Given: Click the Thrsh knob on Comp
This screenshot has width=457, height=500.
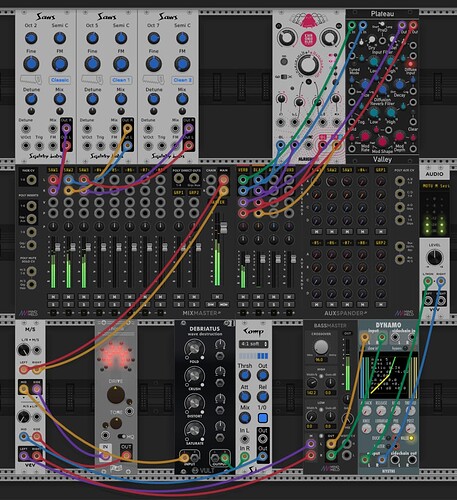Looking at the screenshot, I should (x=245, y=375).
